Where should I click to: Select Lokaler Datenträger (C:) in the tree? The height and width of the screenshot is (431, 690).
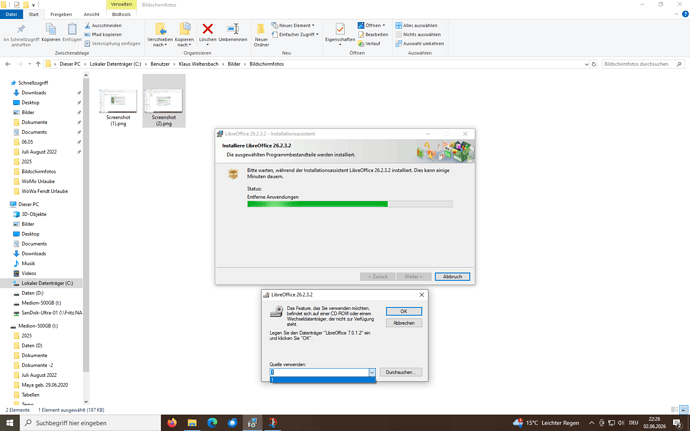[x=47, y=283]
